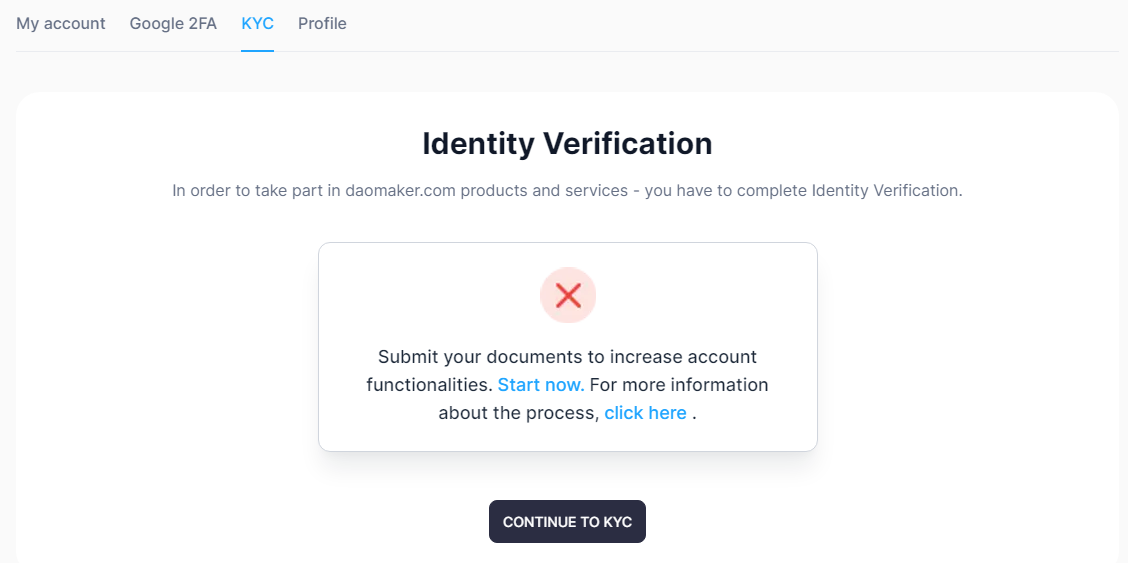Switch to the Google 2FA tab

(x=173, y=23)
